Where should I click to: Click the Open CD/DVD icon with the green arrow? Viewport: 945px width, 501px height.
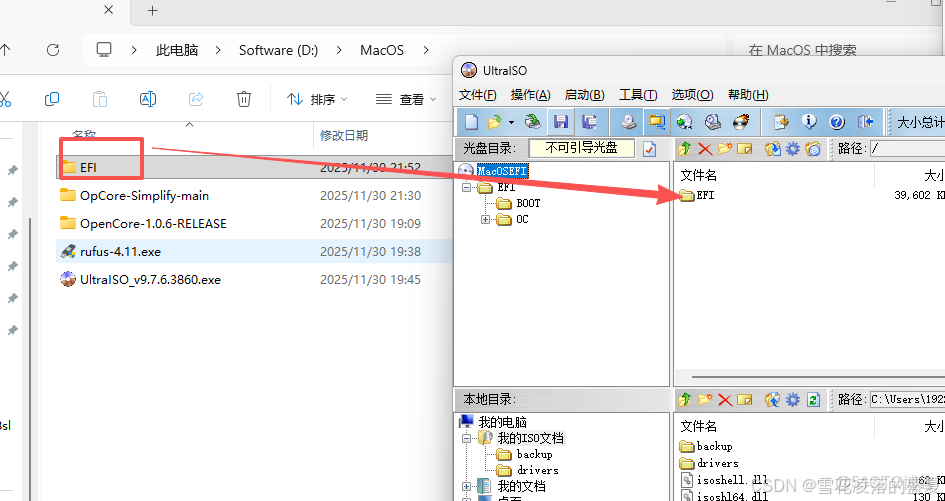pyautogui.click(x=533, y=122)
